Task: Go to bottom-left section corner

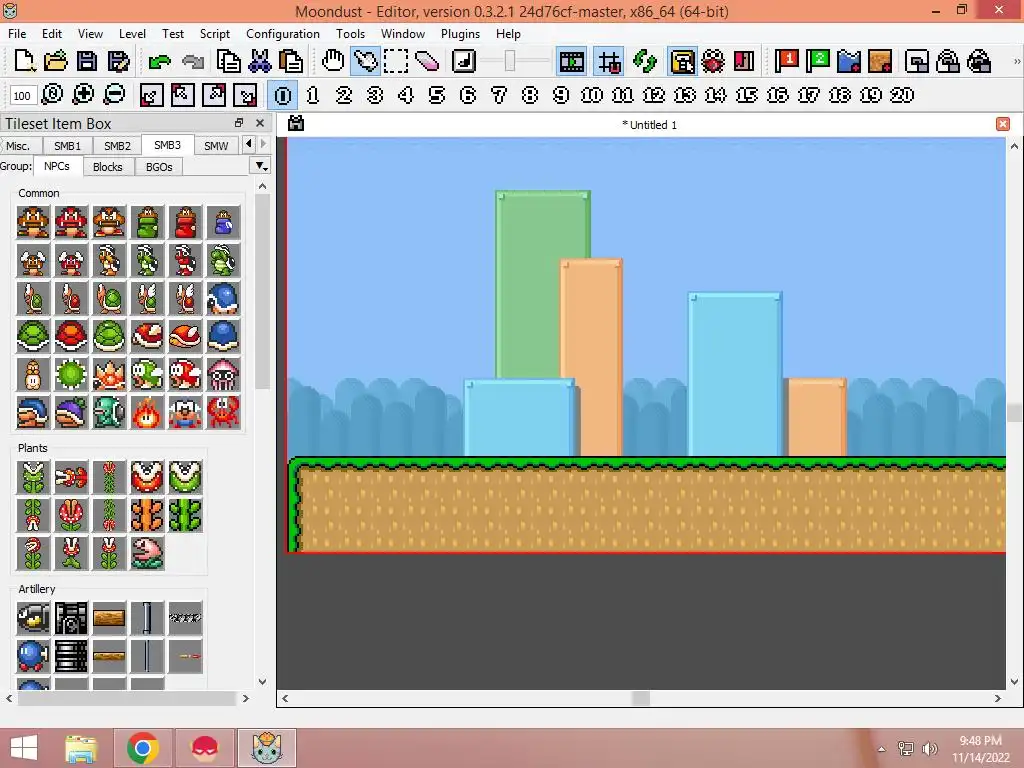Action: pos(151,95)
